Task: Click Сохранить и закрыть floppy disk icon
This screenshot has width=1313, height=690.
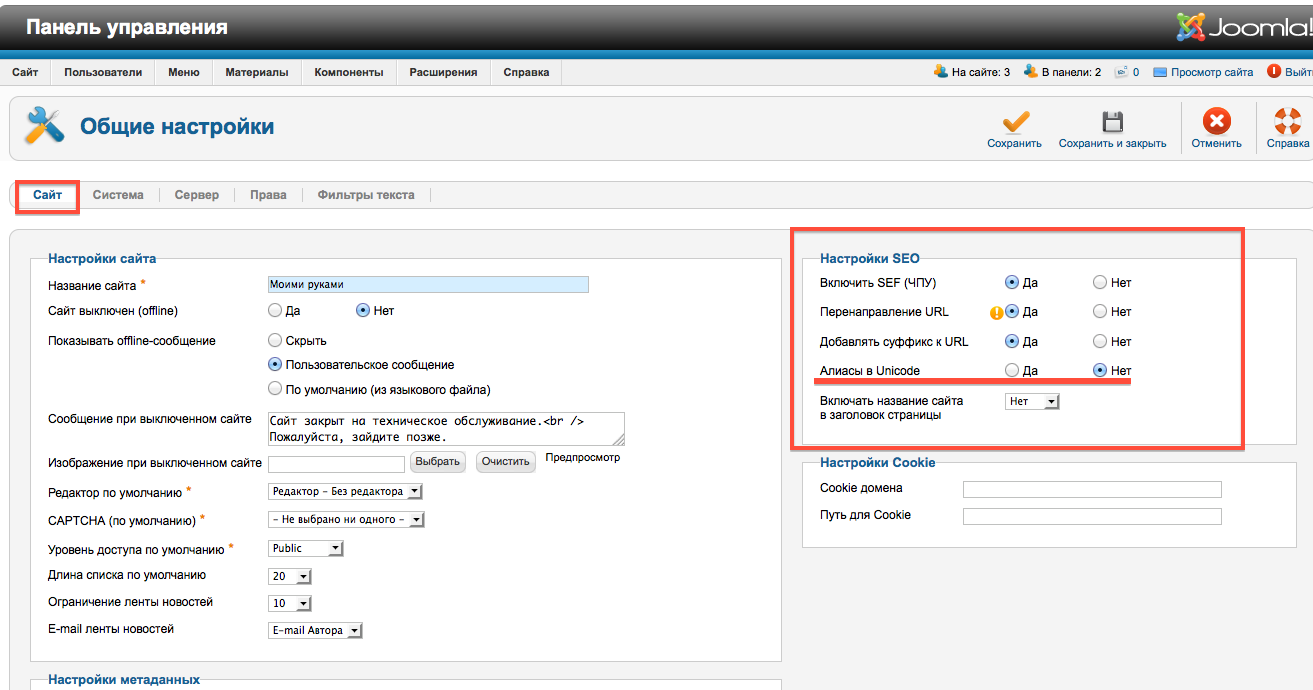Action: coord(1112,122)
